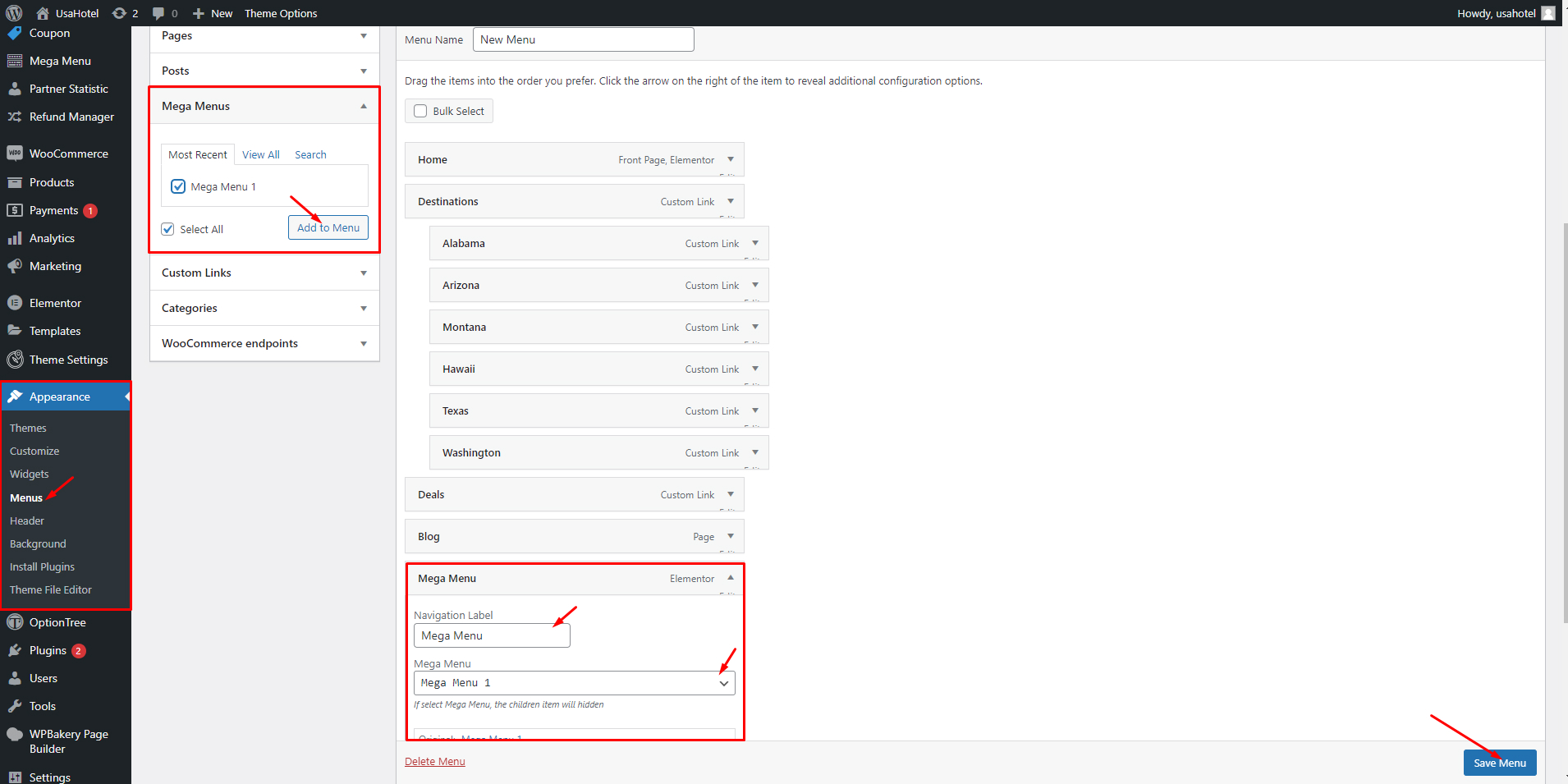This screenshot has width=1568, height=784.
Task: Open the Mega Menu 1 select dropdown
Action: click(574, 683)
